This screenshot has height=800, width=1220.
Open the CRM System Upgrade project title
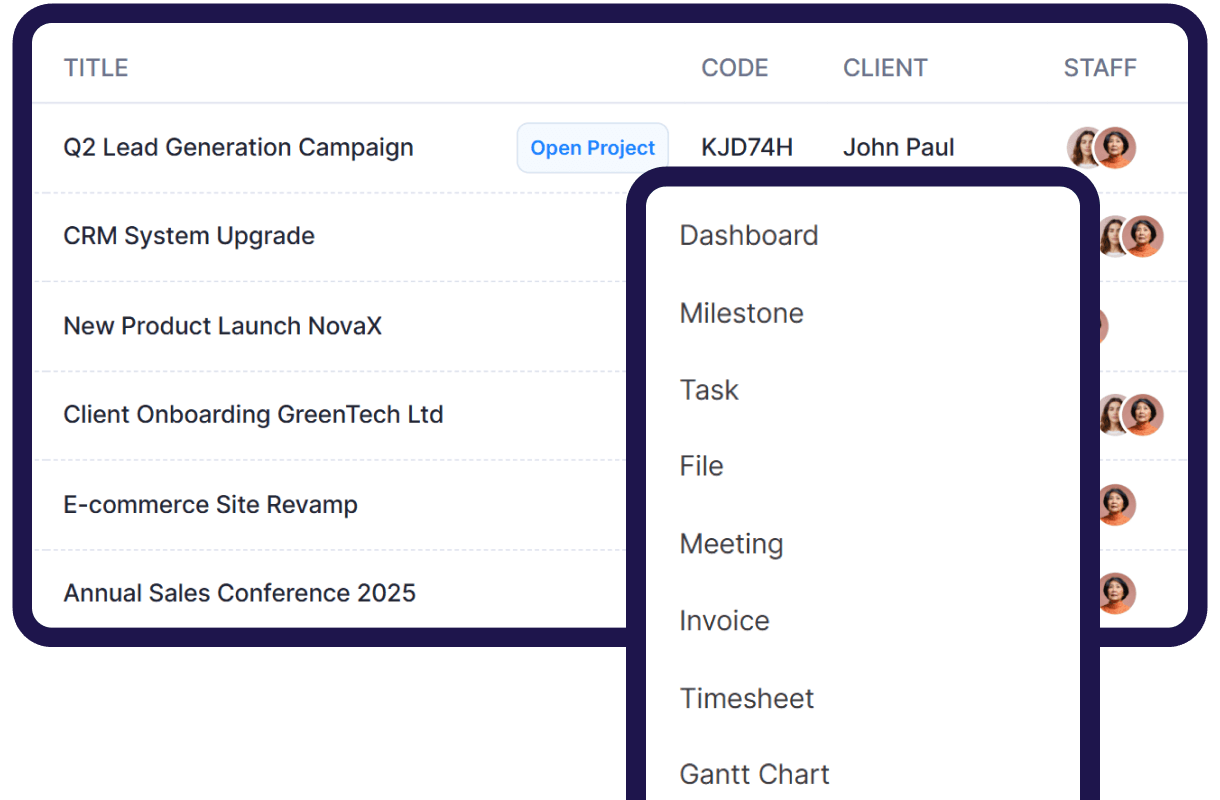click(189, 236)
